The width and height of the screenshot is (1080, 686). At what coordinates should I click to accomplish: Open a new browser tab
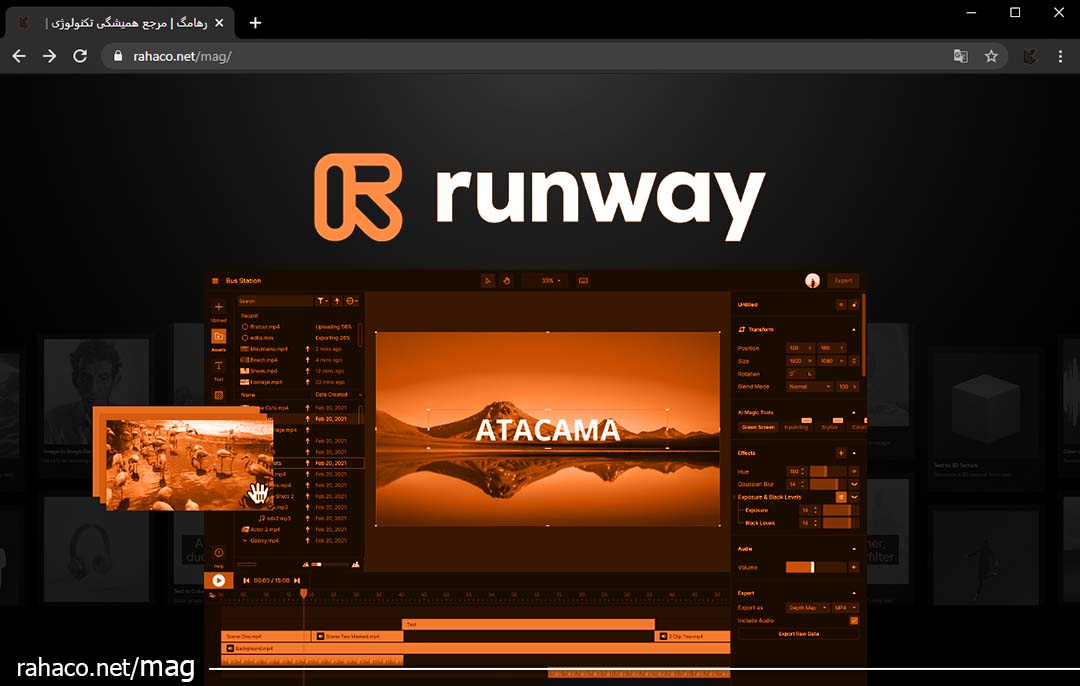[256, 23]
